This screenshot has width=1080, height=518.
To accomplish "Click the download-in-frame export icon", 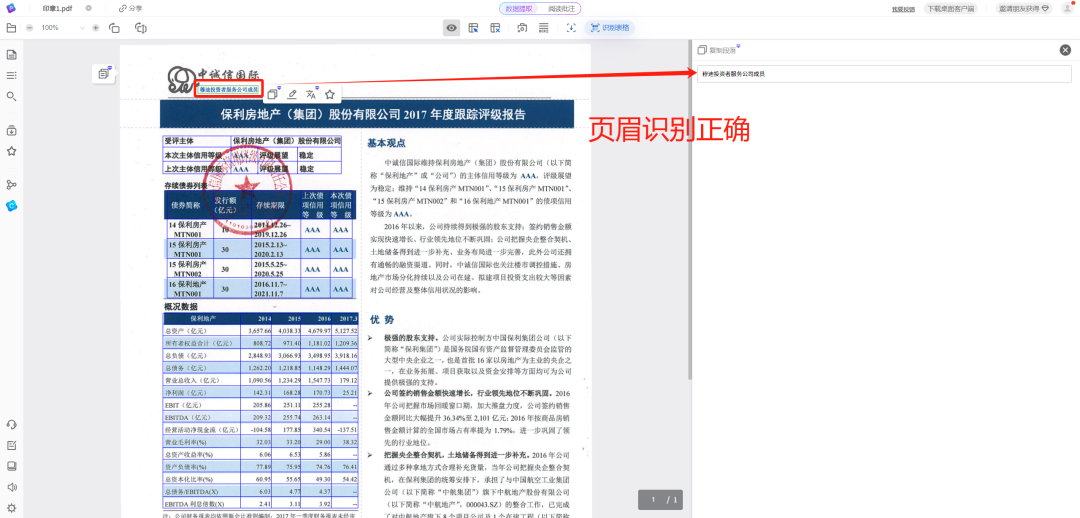I will tap(571, 28).
